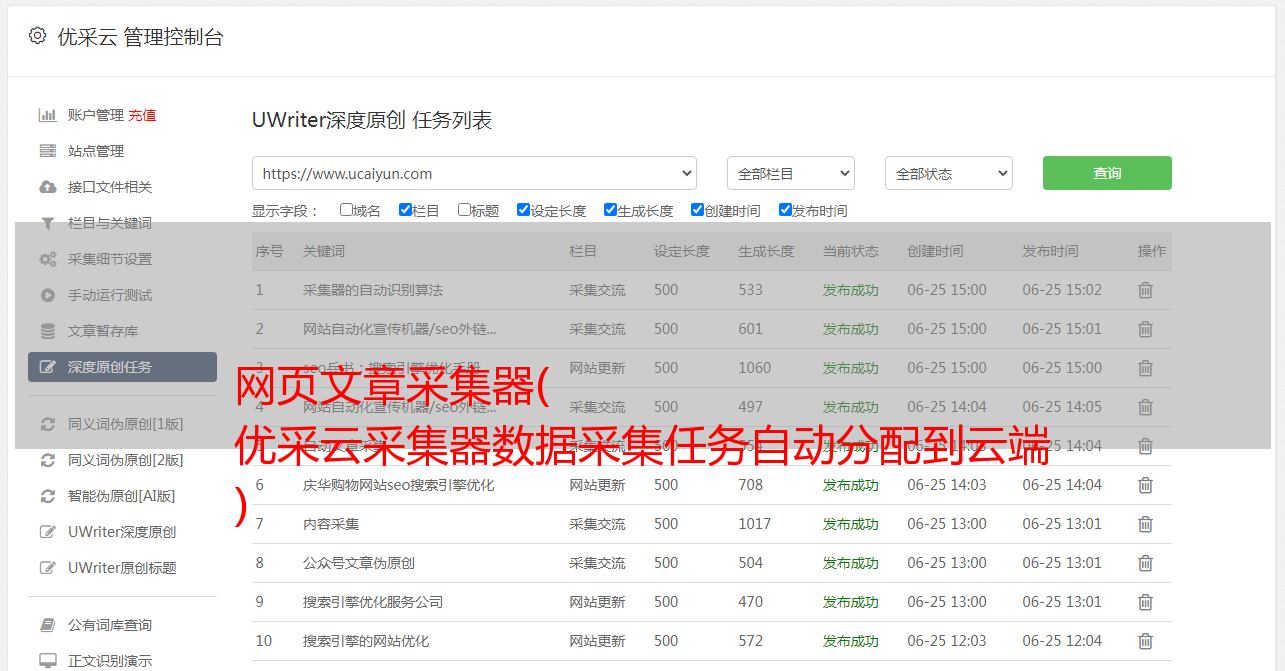Image resolution: width=1285 pixels, height=671 pixels.
Task: Click the refresh icon for 智能伪原创[AI版]
Action: click(47, 496)
